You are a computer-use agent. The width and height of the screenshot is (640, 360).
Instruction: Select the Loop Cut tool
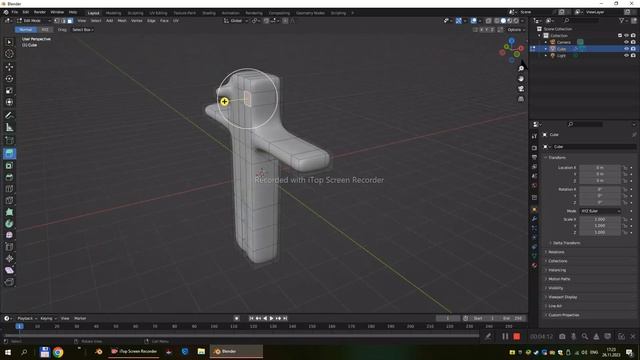(9, 189)
